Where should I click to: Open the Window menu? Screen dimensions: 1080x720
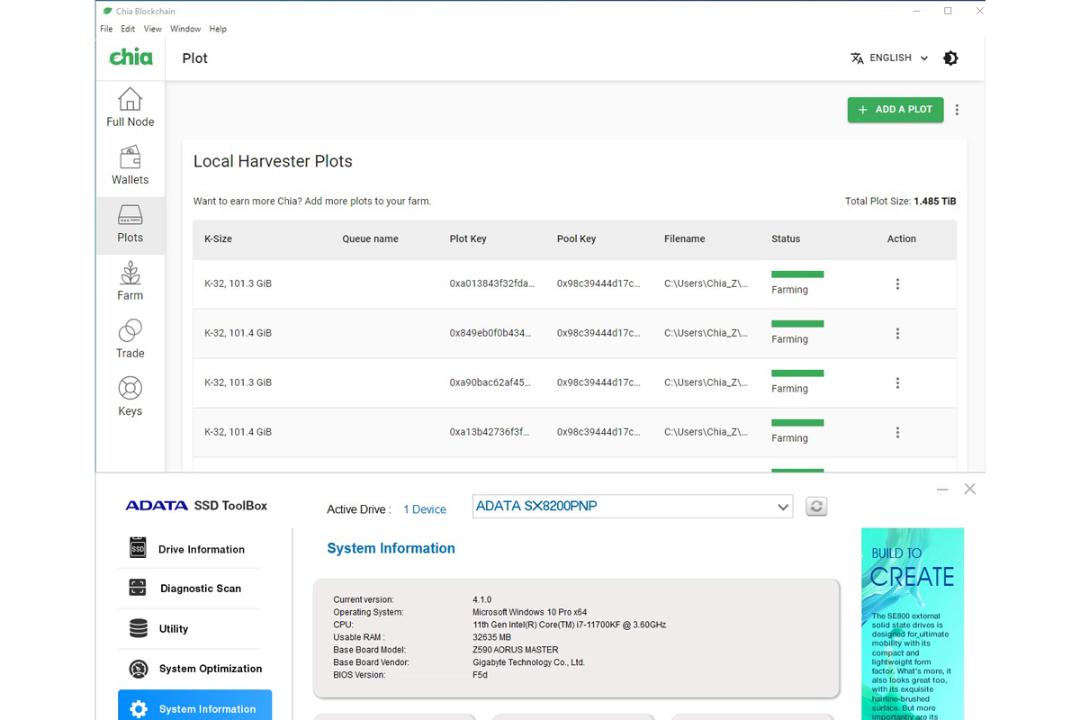pos(185,29)
